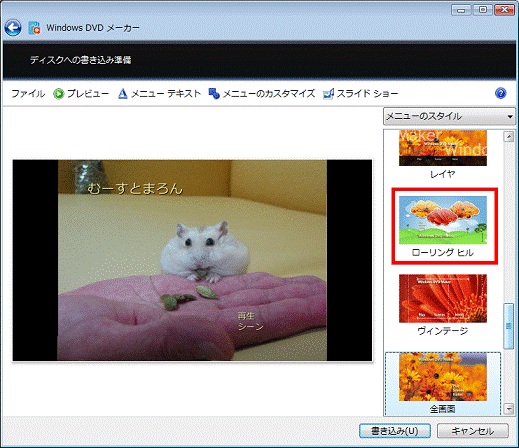
Task: Click the blue Back arrow button
Action: (x=13, y=28)
